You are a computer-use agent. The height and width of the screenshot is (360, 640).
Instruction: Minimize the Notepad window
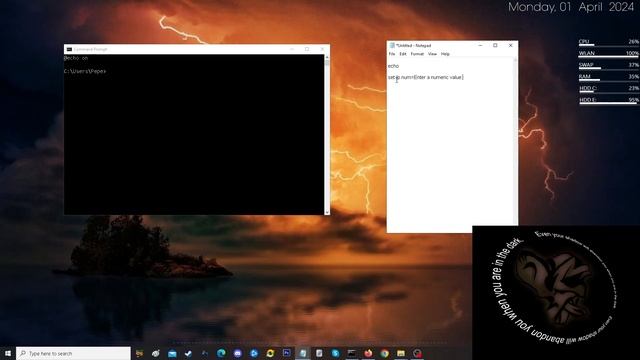pos(480,45)
